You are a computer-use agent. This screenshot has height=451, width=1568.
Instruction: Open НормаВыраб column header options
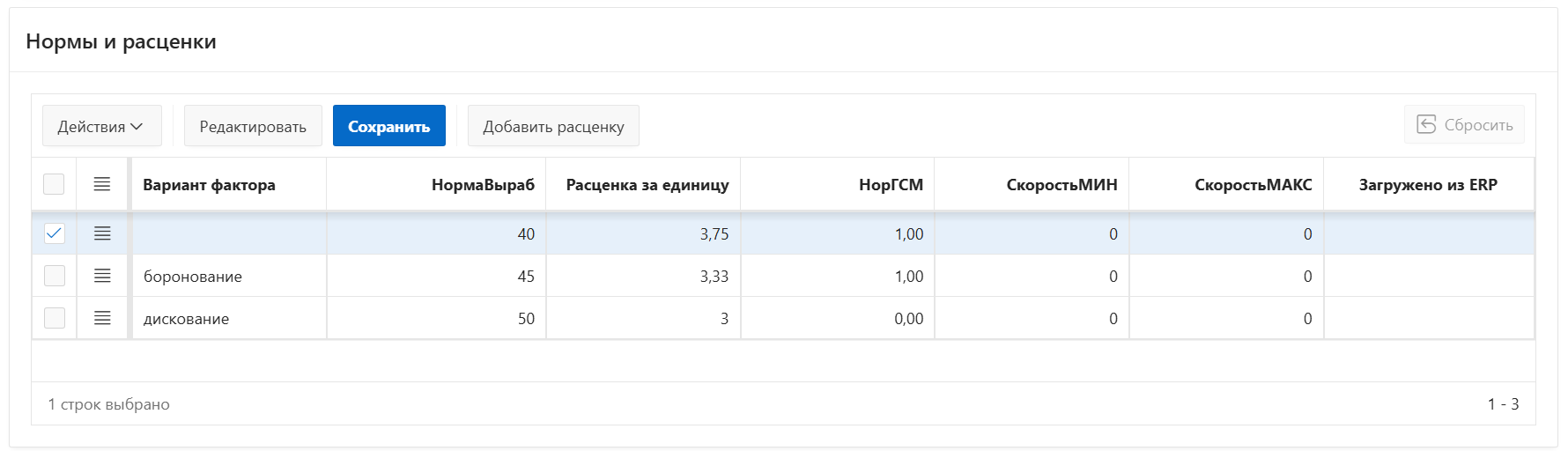tap(483, 185)
